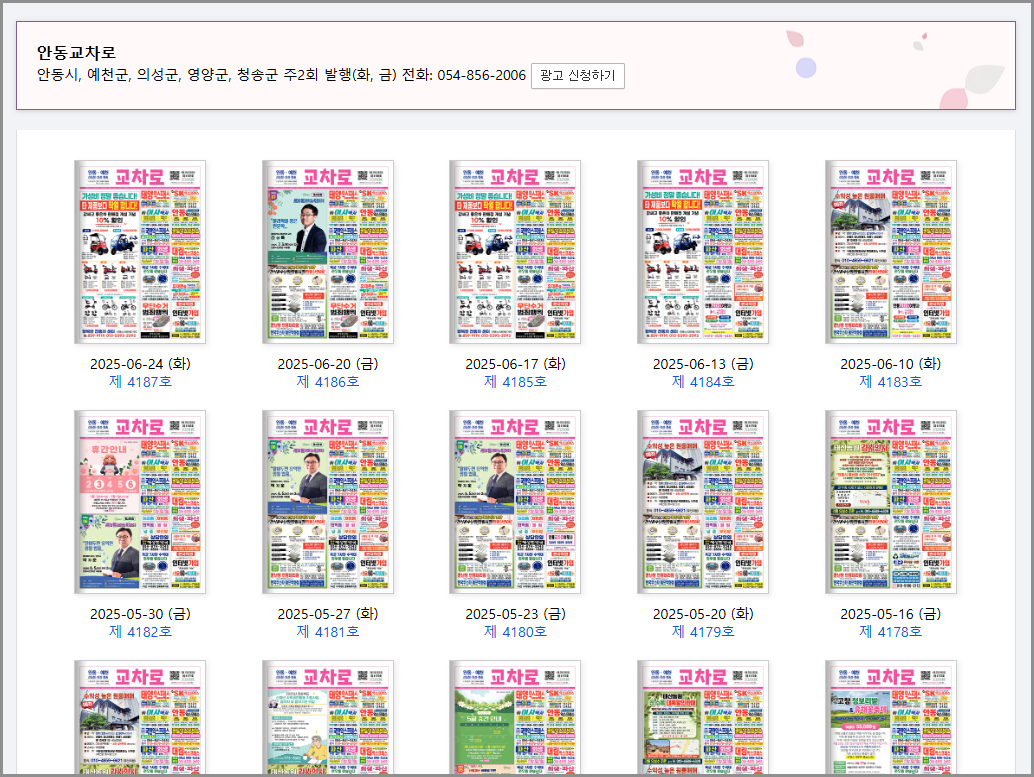Image resolution: width=1034 pixels, height=777 pixels.
Task: Open the 2025-06-20 (금) newspaper thumbnail
Action: (x=326, y=252)
